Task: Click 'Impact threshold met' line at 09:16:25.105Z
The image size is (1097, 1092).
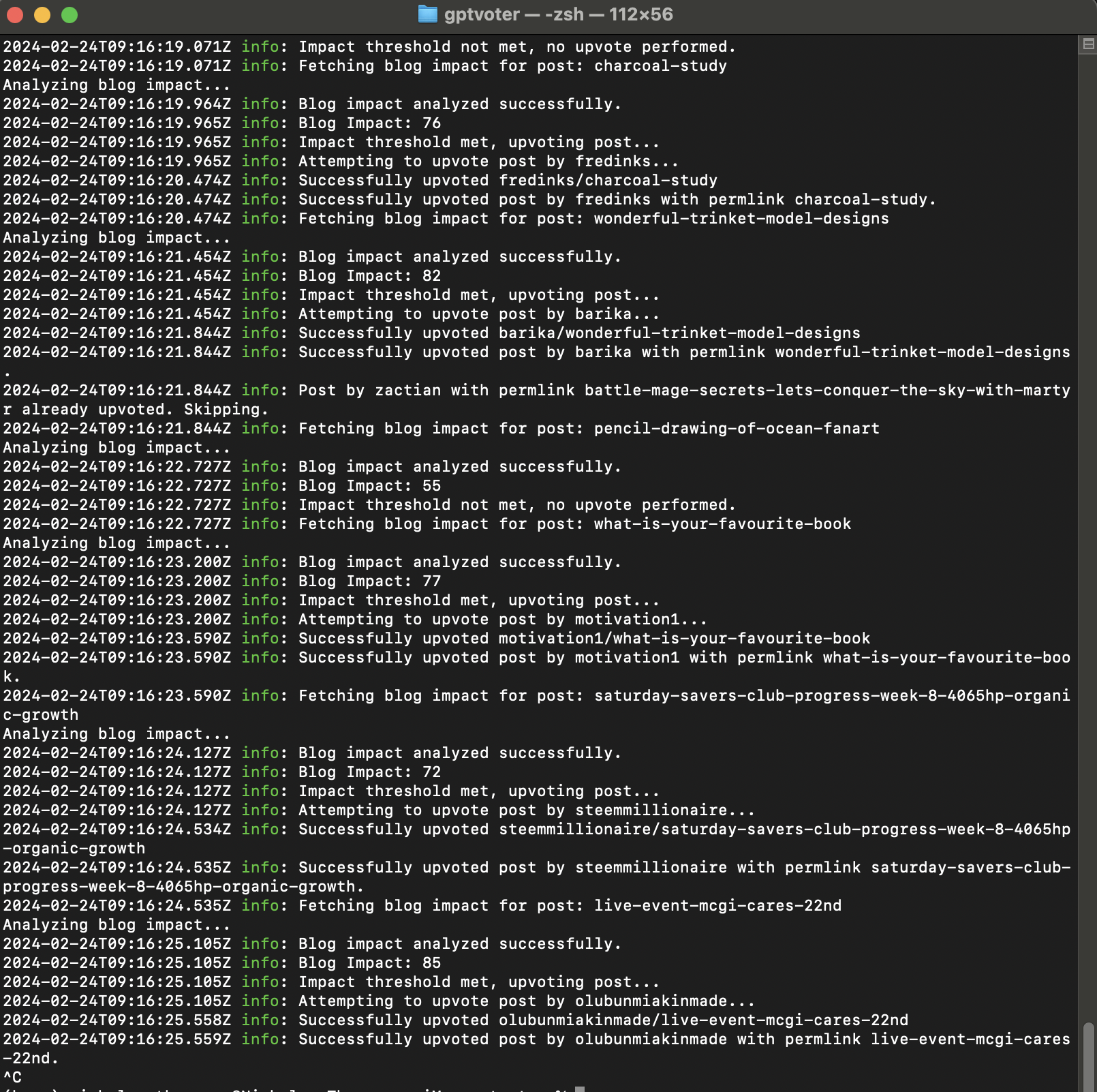Action: coord(479,982)
